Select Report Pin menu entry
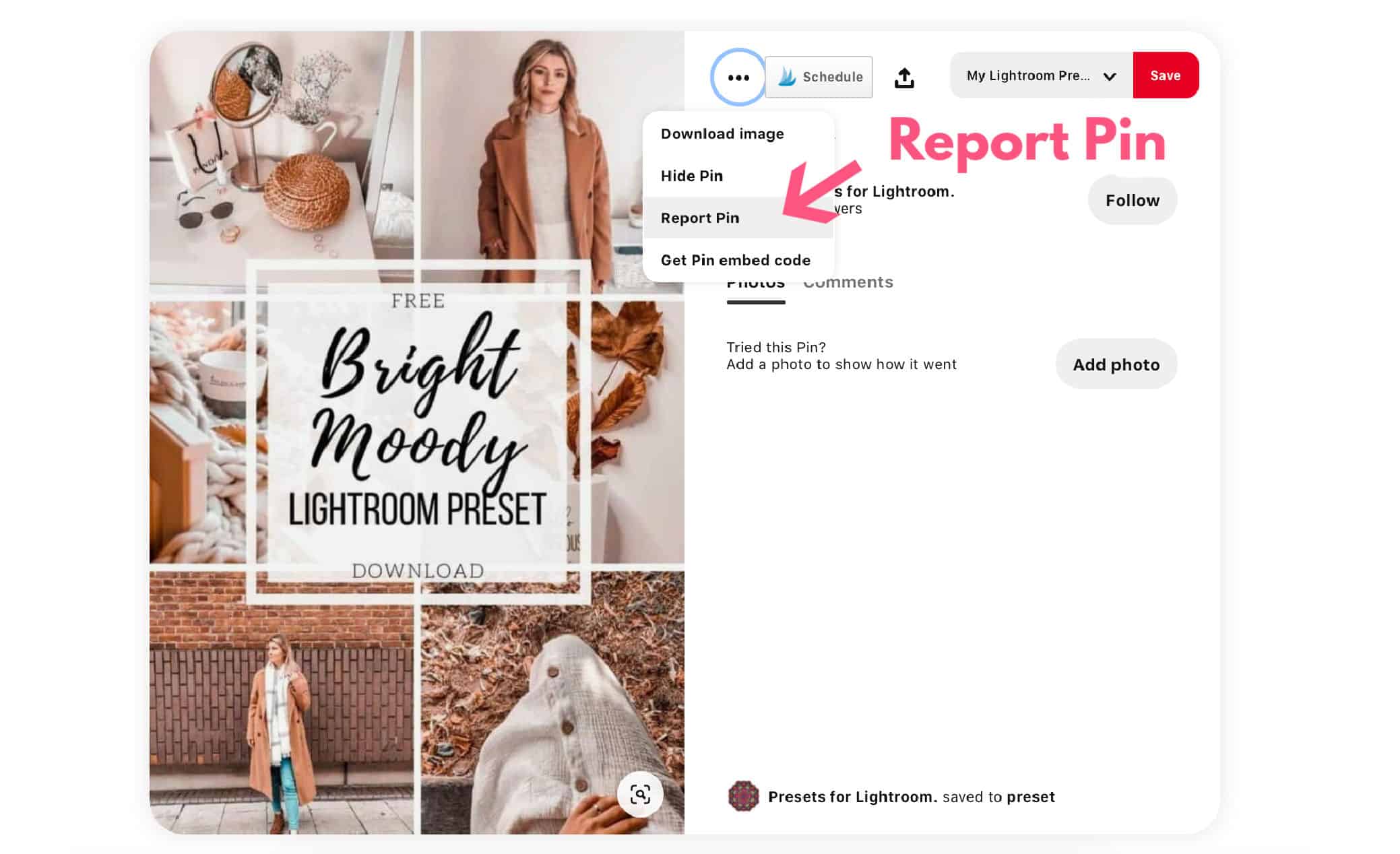This screenshot has height=854, width=1400. click(738, 218)
